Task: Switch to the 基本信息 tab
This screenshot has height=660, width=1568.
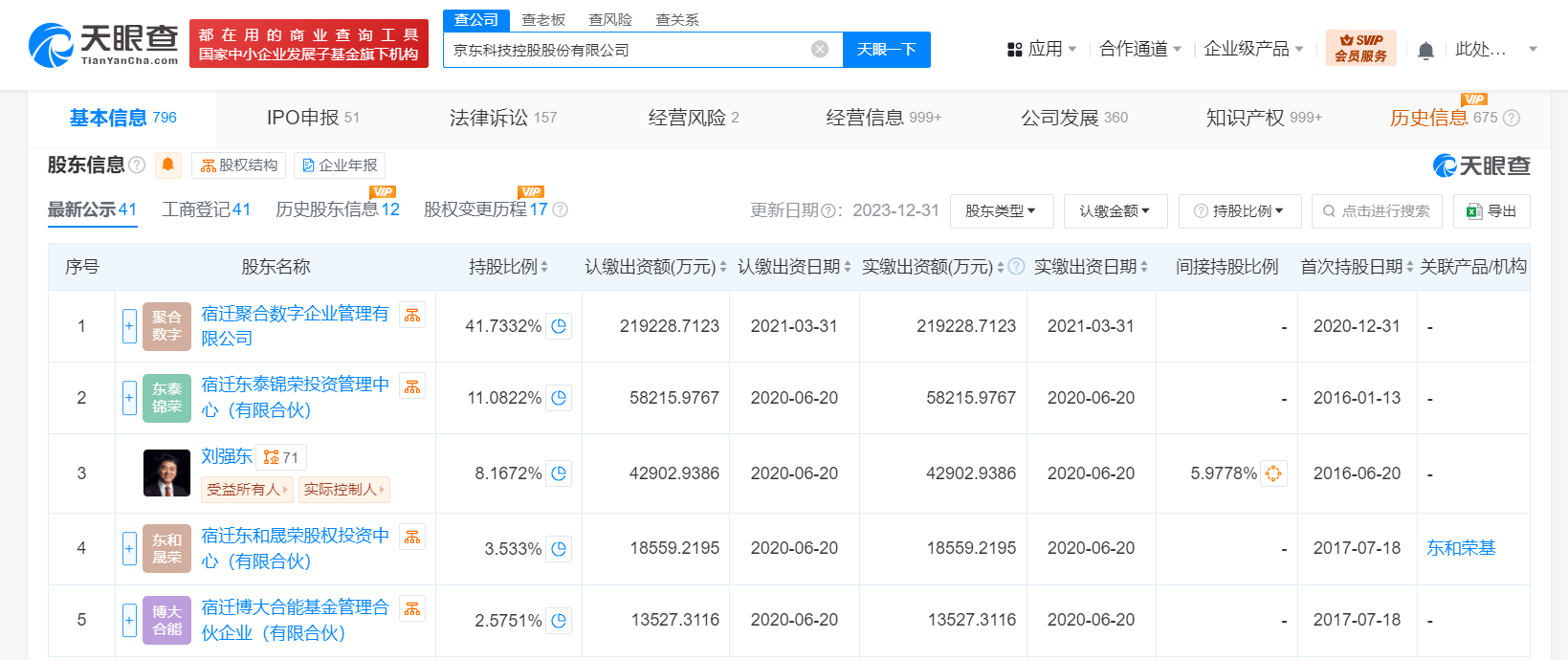Action: [122, 118]
